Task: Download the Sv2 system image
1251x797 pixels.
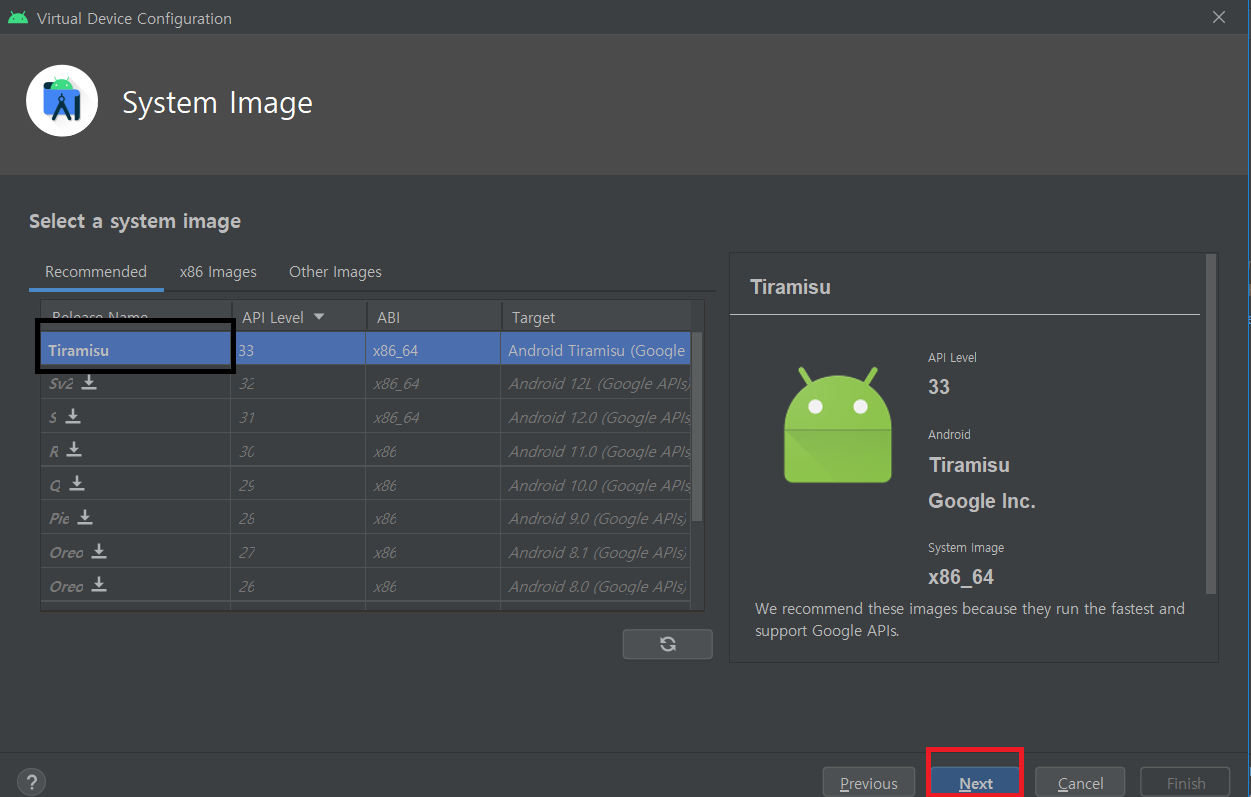Action: coord(89,382)
